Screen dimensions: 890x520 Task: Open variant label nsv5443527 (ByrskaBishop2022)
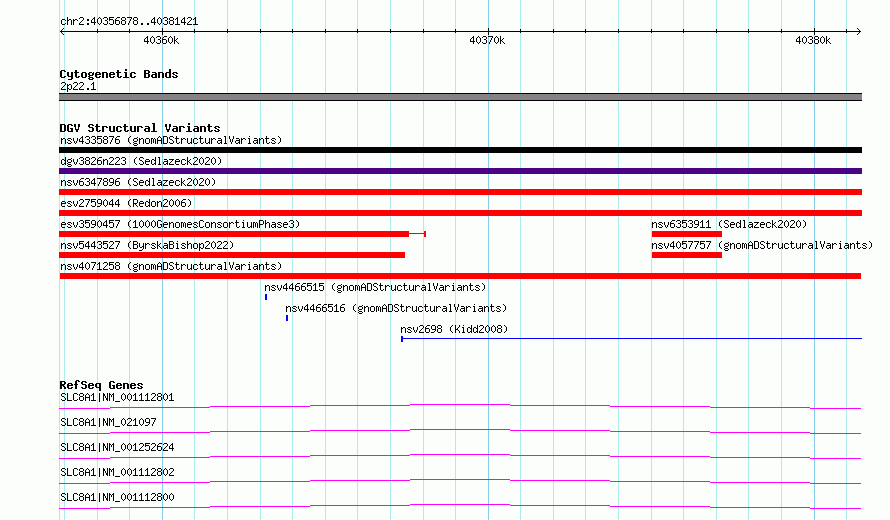tap(147, 245)
